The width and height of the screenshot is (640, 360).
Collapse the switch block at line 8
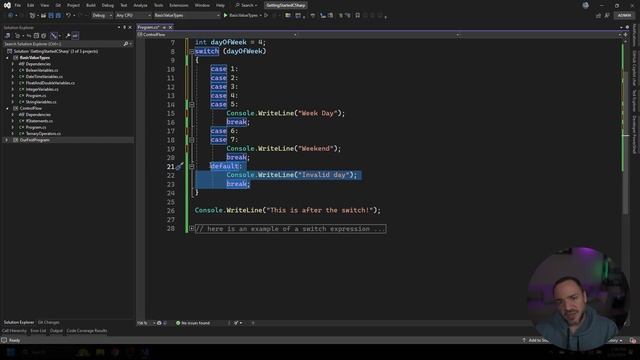tap(191, 51)
